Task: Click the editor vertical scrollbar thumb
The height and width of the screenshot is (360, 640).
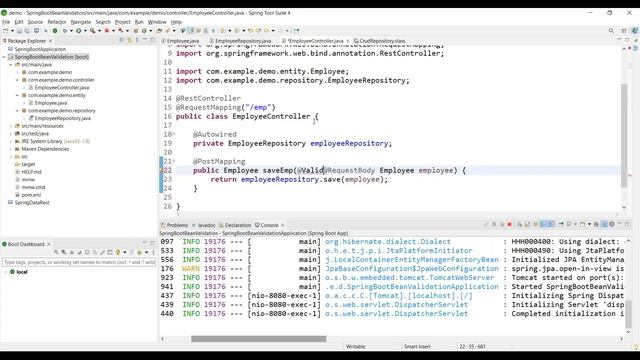Action: 624,136
